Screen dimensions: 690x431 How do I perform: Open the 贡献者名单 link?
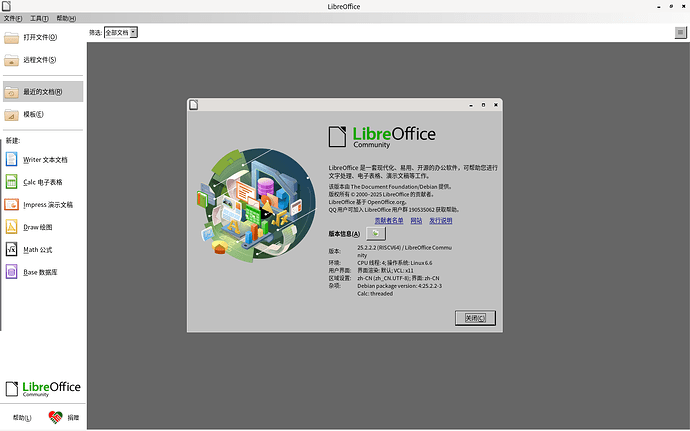tap(389, 221)
